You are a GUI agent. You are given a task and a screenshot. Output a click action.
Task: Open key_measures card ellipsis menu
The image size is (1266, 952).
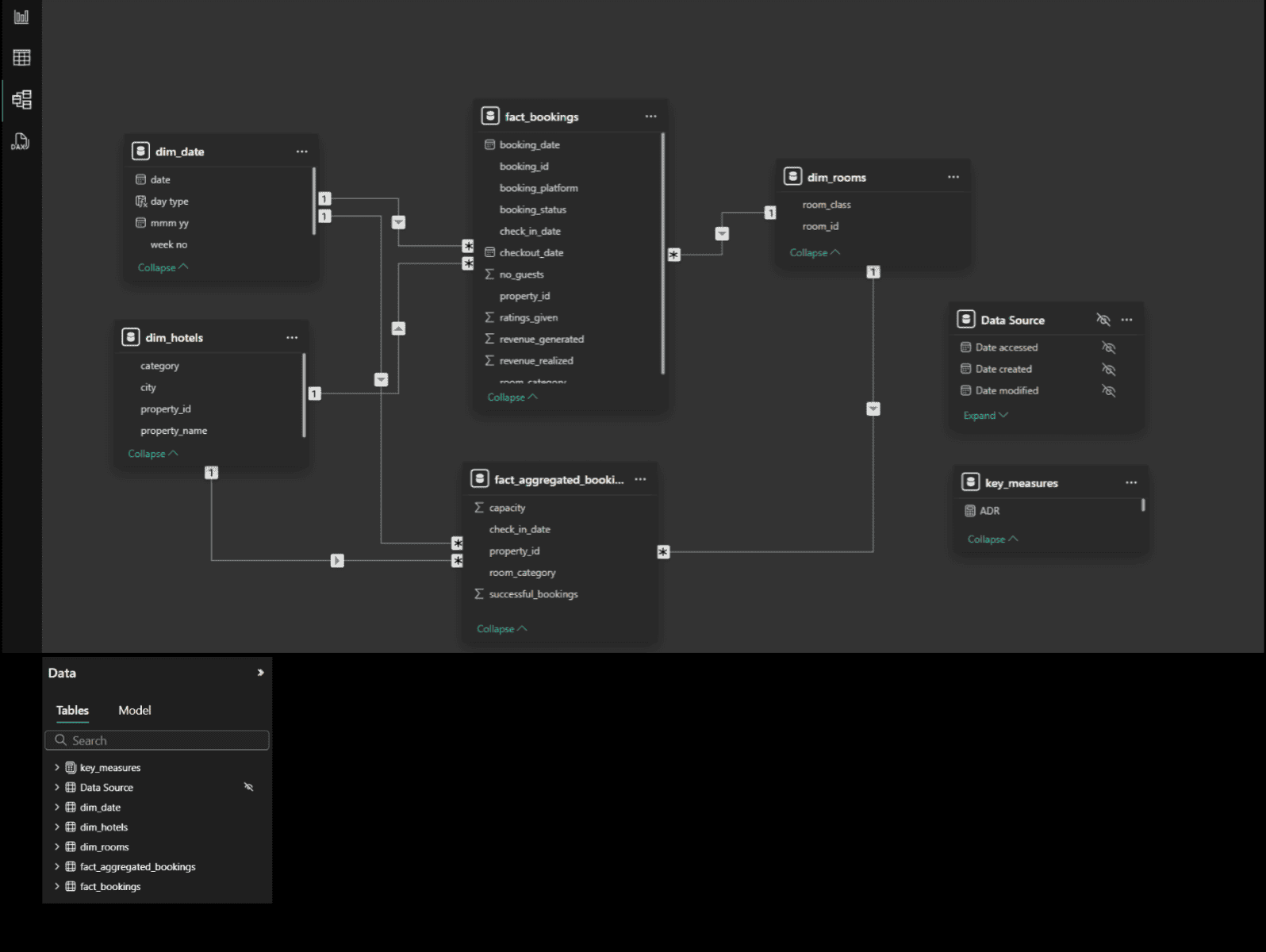(x=1130, y=483)
